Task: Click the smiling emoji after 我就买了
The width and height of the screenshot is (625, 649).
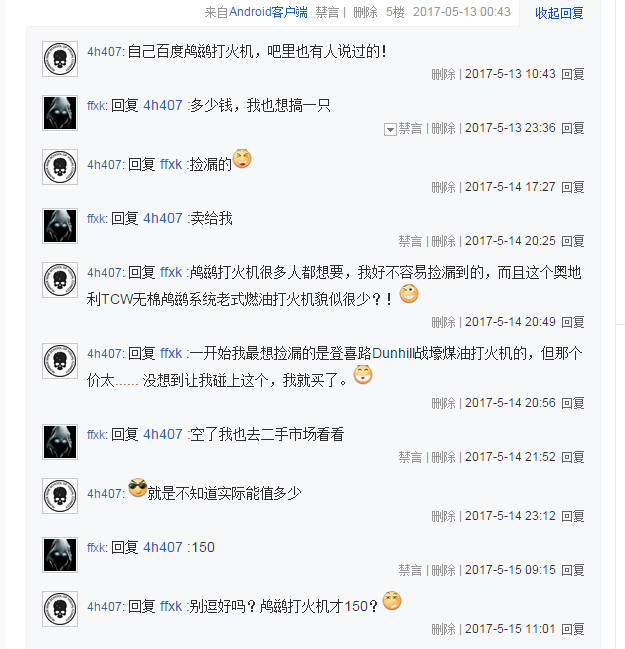Action: tap(363, 375)
